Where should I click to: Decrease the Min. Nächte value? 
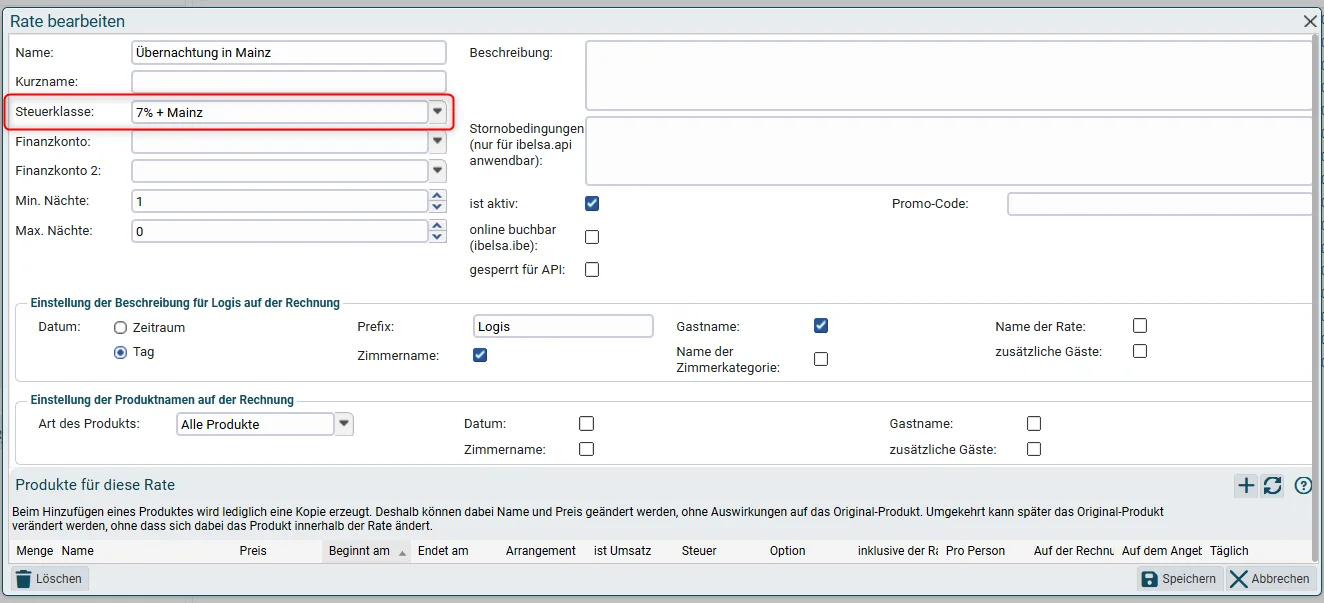437,207
